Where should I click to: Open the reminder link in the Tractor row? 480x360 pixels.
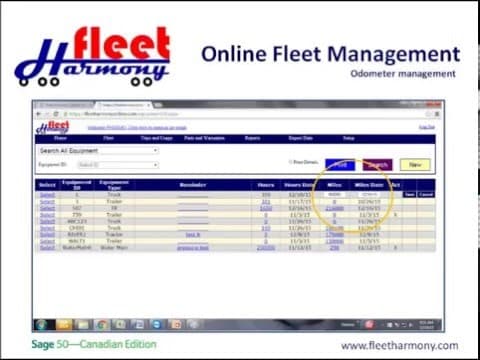pos(193,235)
